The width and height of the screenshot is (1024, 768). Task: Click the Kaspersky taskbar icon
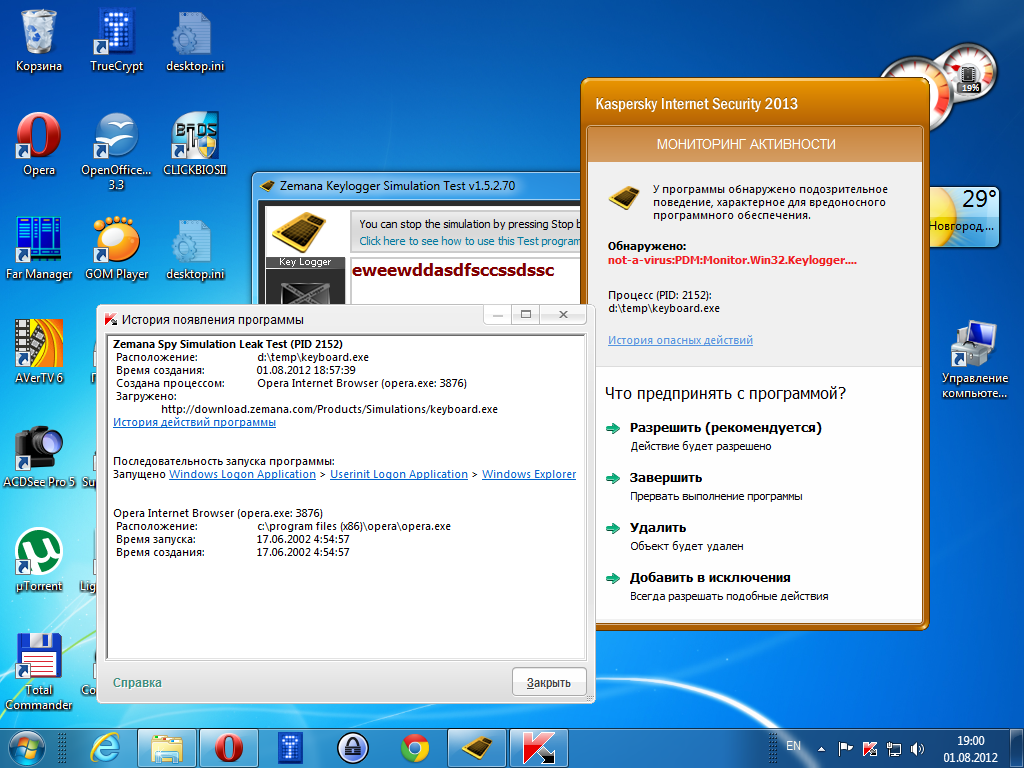[539, 747]
